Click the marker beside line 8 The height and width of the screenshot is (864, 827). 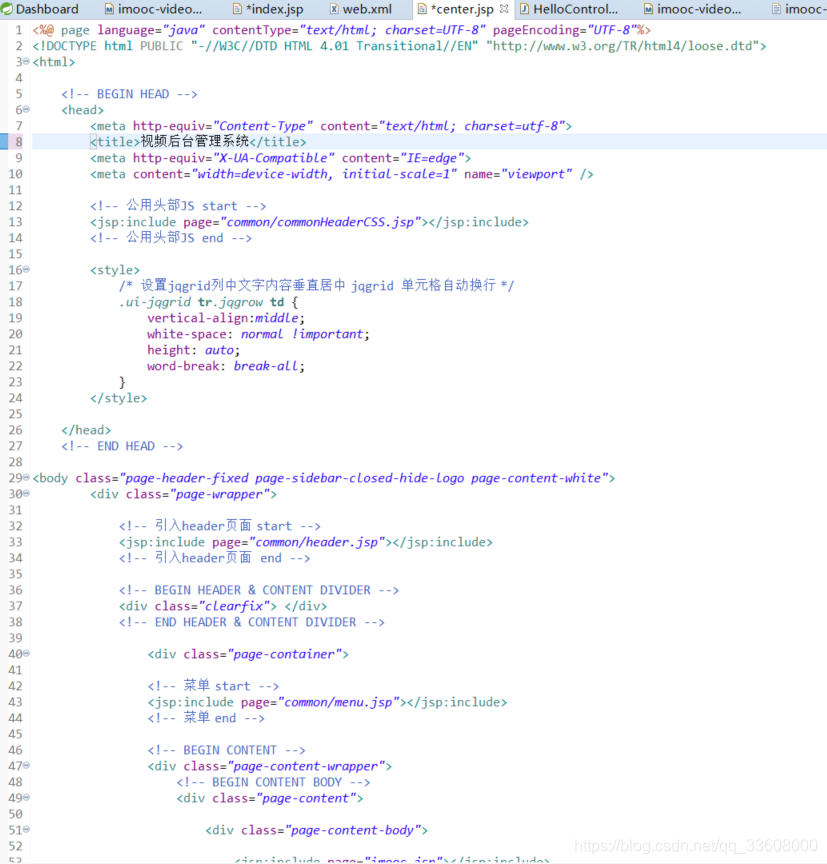3,142
